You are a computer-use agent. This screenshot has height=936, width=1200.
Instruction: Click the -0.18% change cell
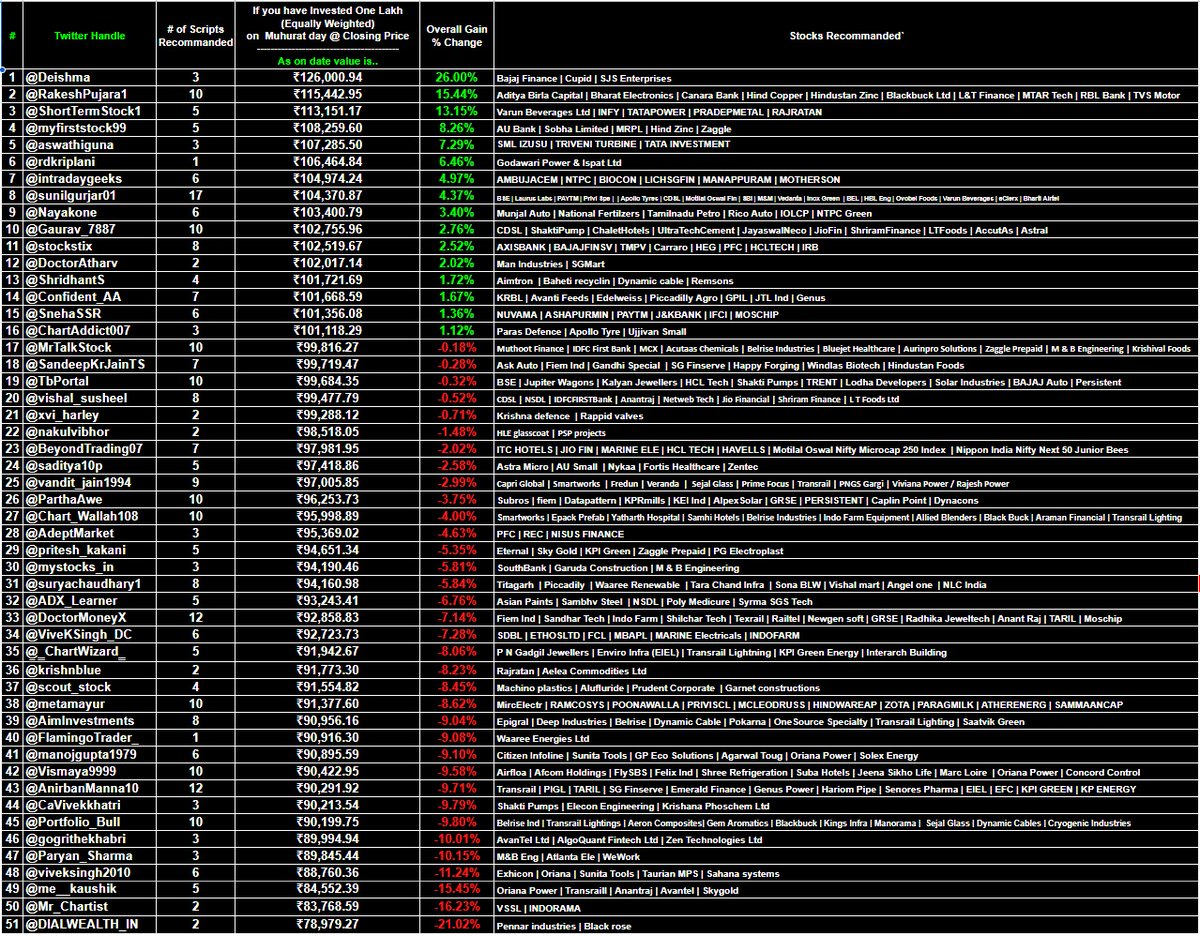coord(456,347)
